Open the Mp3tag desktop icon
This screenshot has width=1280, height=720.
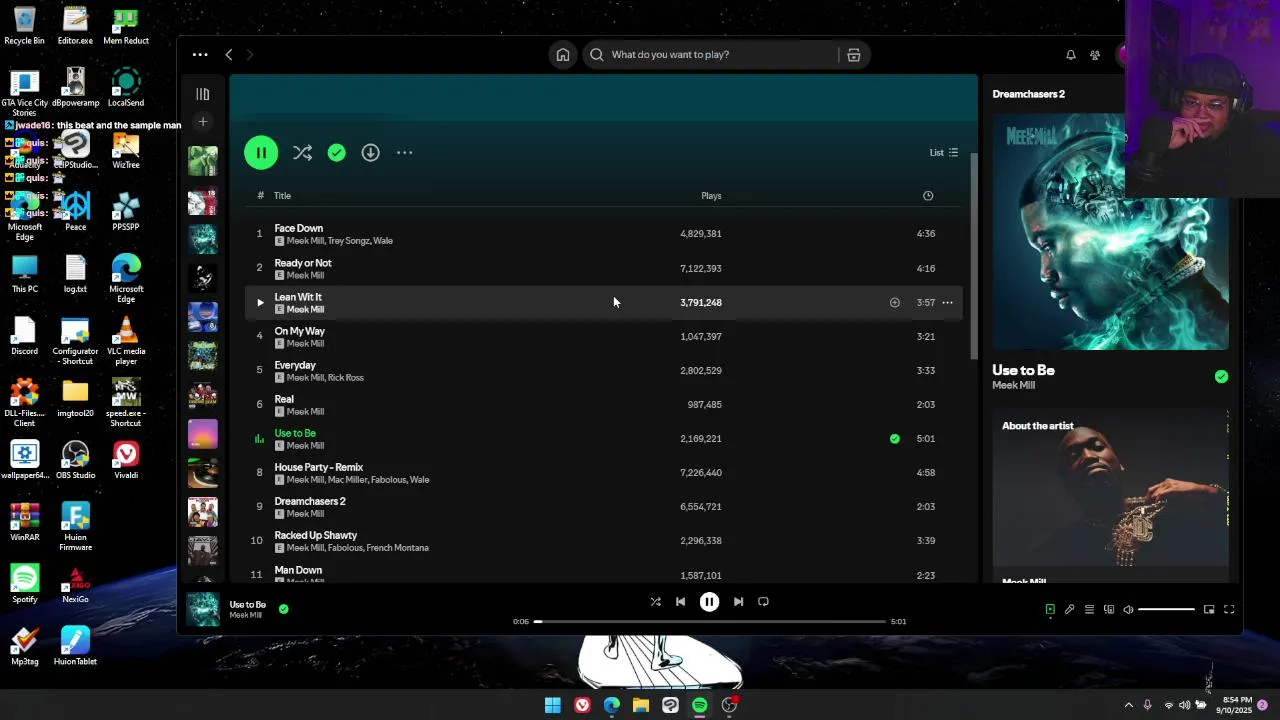(x=24, y=647)
